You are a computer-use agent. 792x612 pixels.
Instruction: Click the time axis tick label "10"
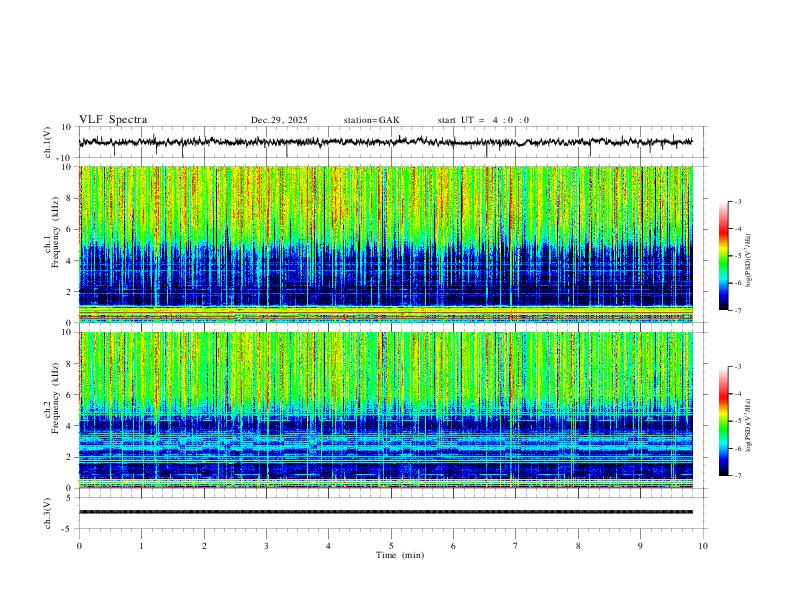(x=703, y=546)
